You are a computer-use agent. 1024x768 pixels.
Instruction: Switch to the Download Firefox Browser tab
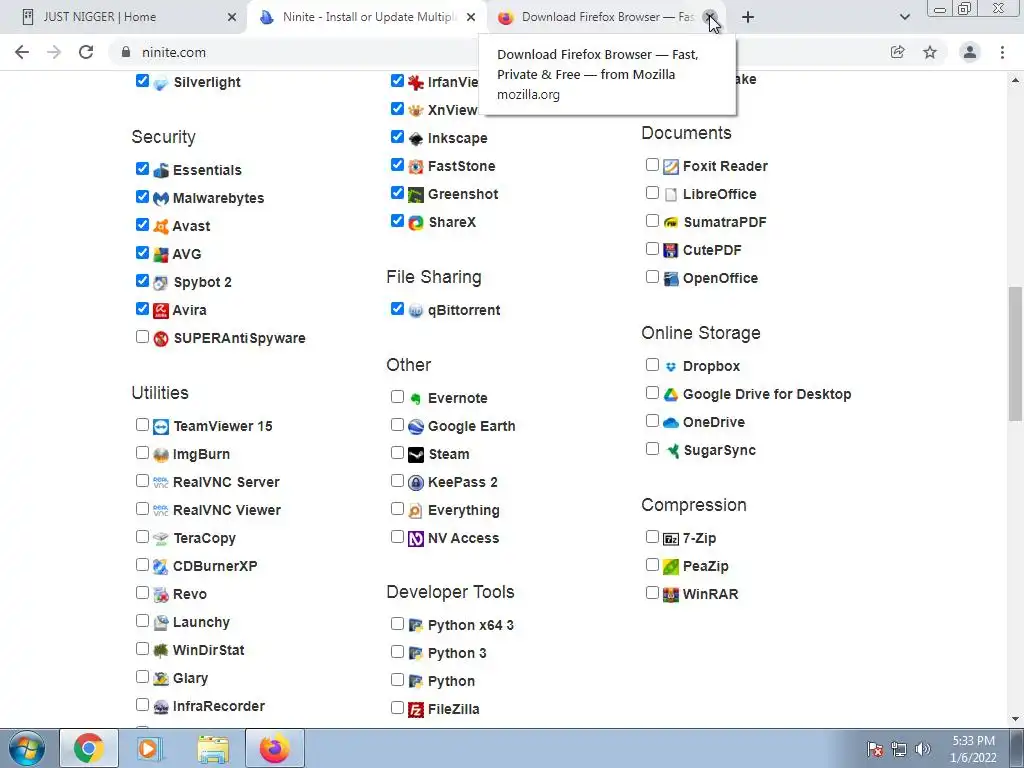(604, 17)
